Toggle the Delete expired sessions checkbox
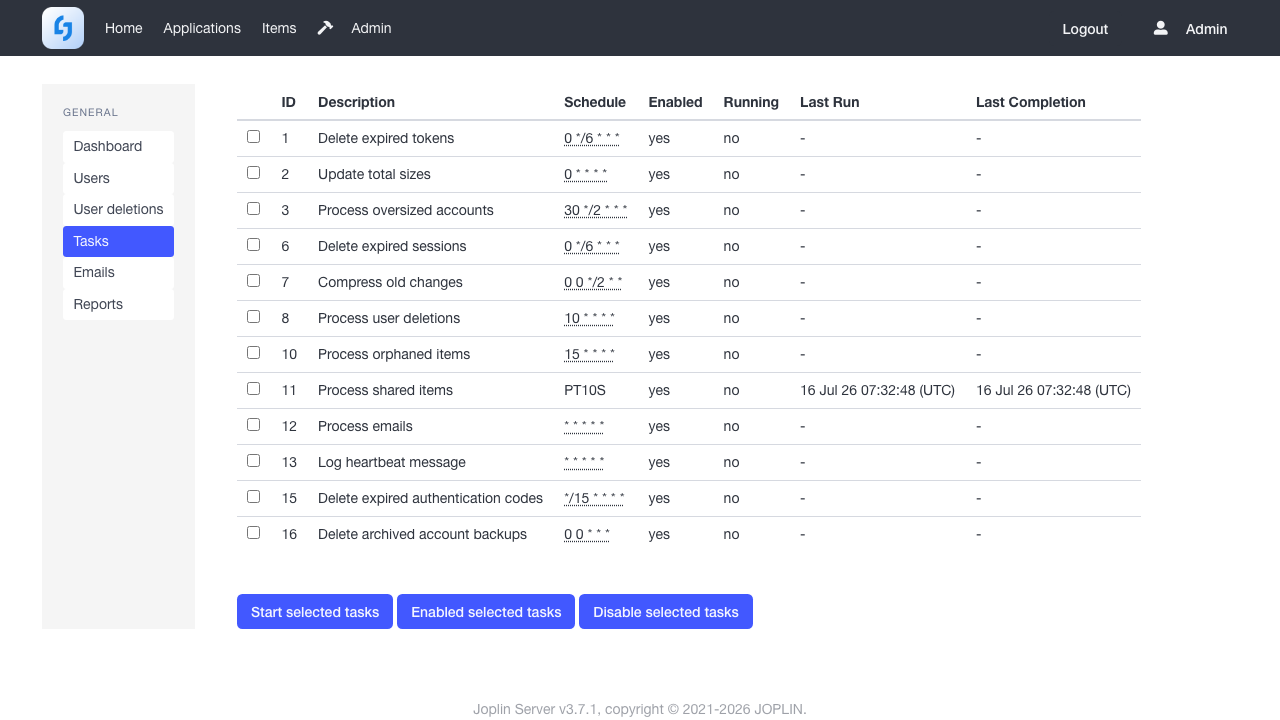 253,245
